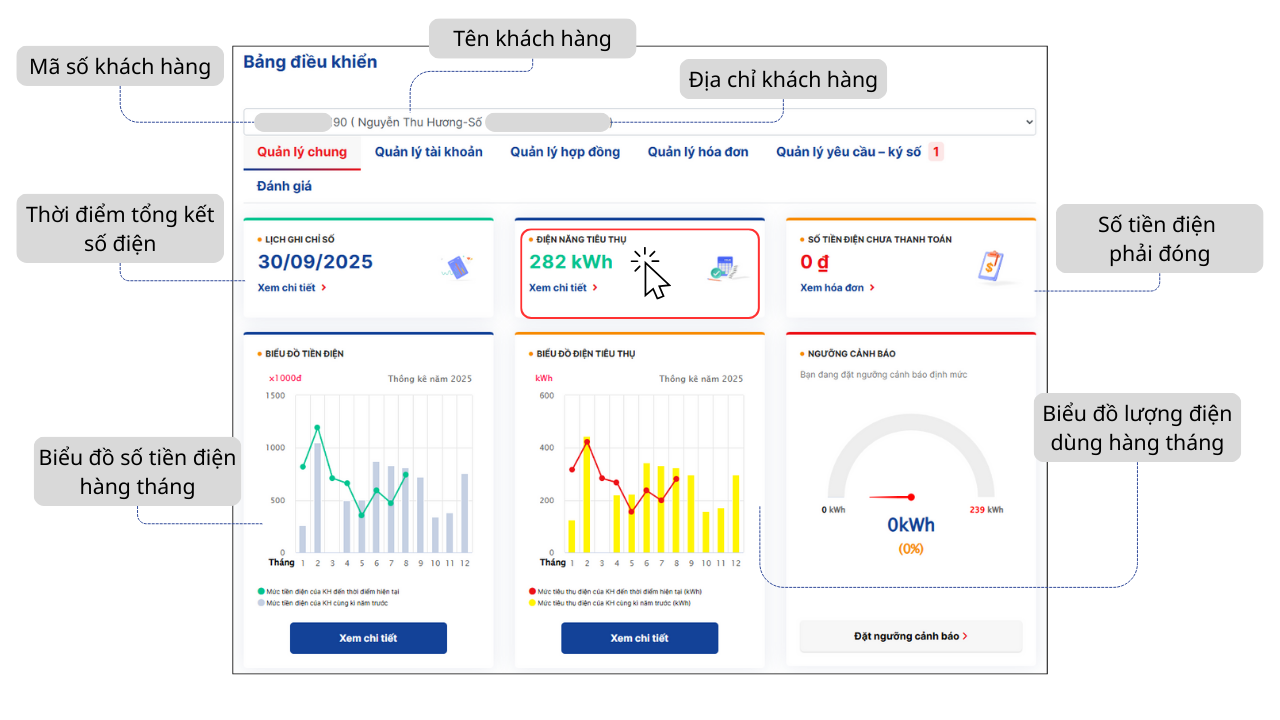Click the red chevron next to Xem hóa đơn
Viewport: 1280px width, 720px height.
pyautogui.click(x=872, y=288)
